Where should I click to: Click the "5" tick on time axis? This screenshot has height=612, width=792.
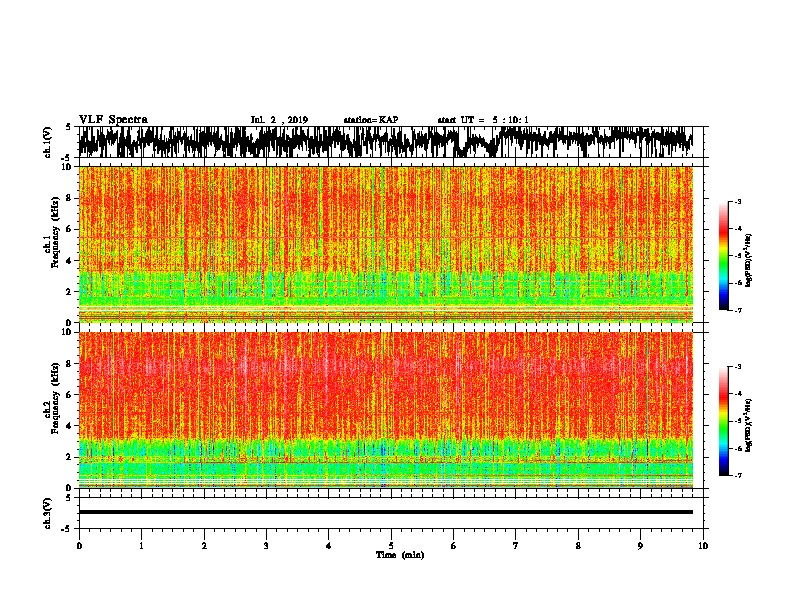391,546
